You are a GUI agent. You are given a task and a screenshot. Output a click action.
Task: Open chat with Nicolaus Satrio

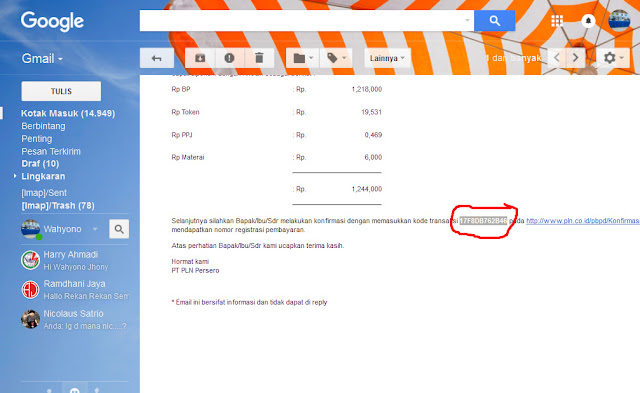[75, 320]
